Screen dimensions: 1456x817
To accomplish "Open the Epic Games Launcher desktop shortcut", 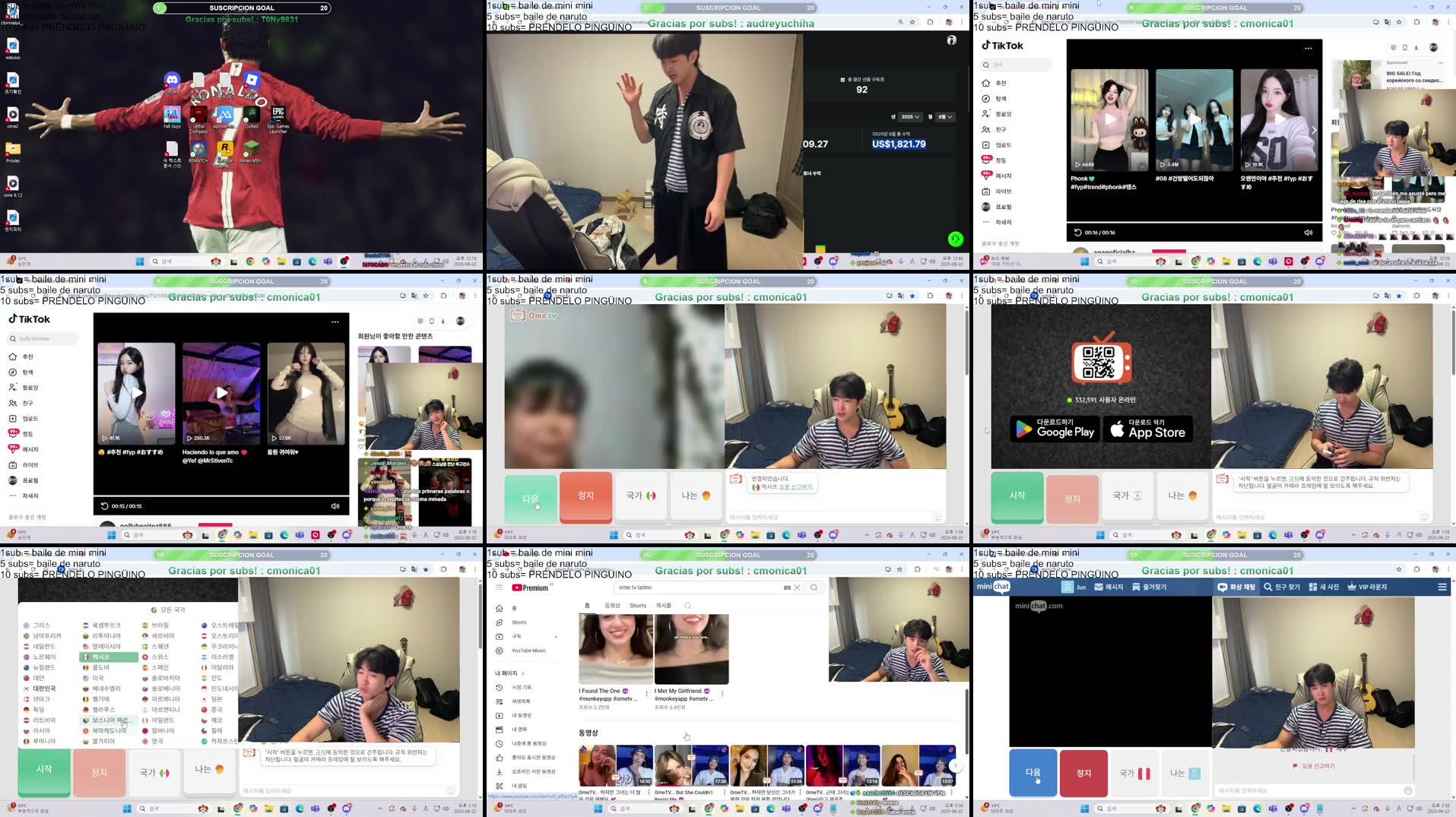I will (x=278, y=119).
